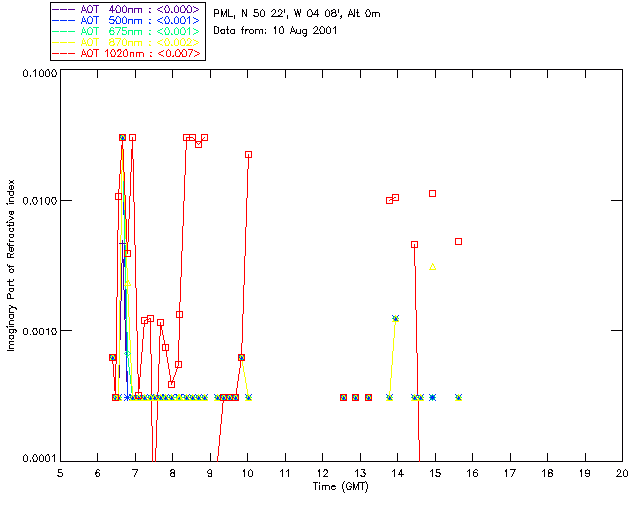640x512 pixels.
Task: Click the isolated yellow triangle marker near 15 GMT
Action: 433,267
